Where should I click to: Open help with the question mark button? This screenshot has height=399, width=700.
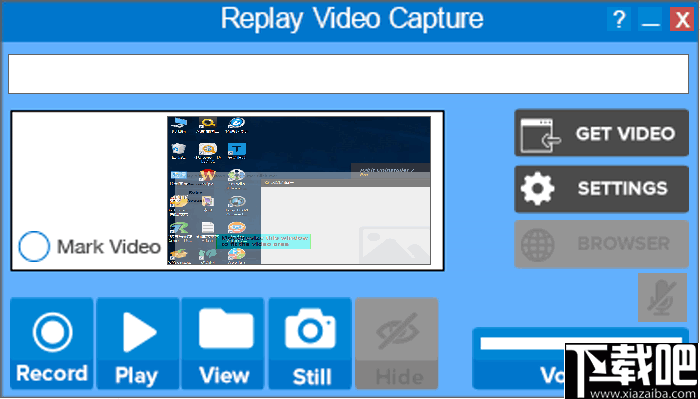point(619,20)
